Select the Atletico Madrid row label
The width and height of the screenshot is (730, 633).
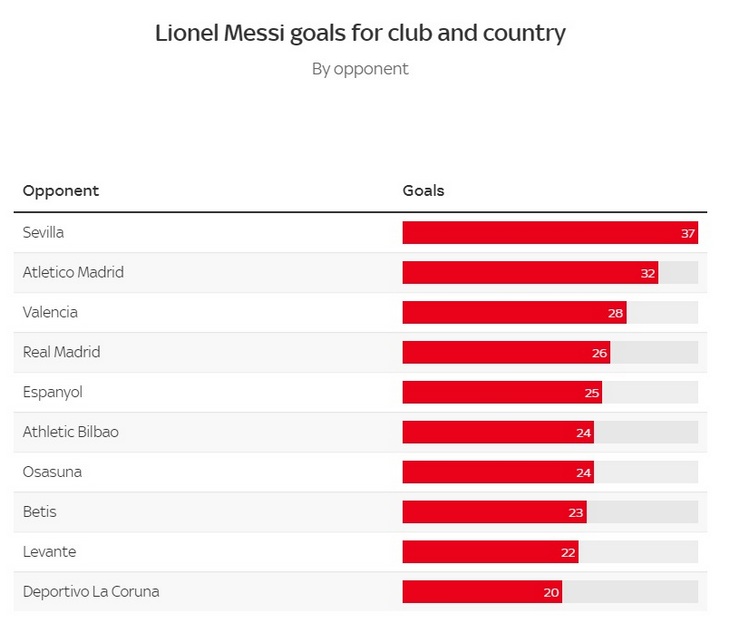pos(73,272)
